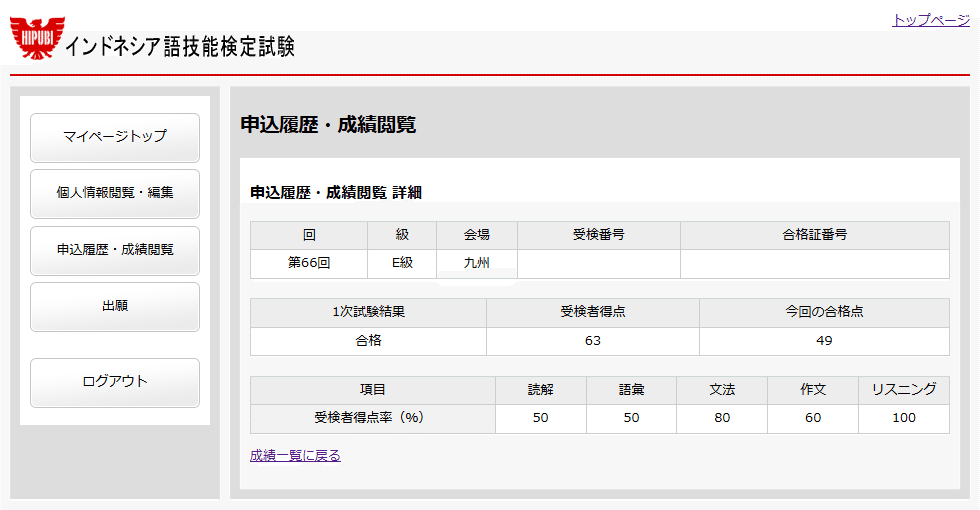Select the リスニング score 100
This screenshot has width=980, height=510.
pos(904,418)
